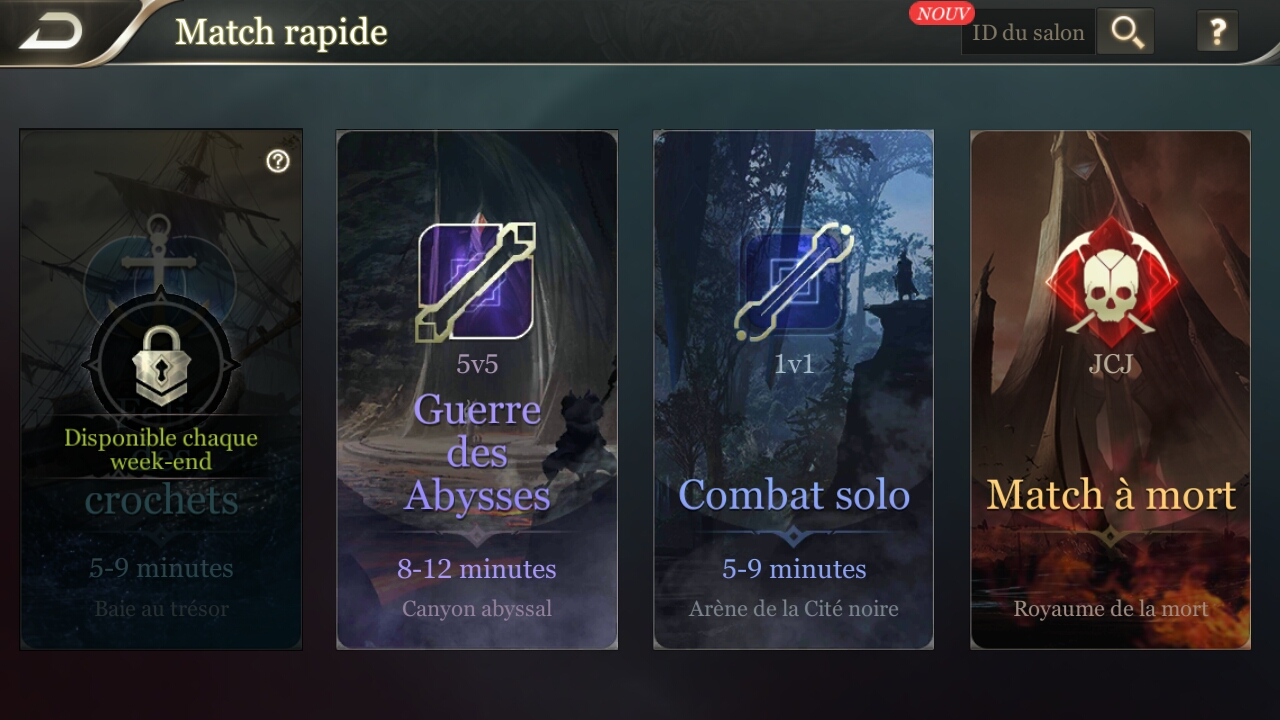Click the Match rapide title
Screen dimensions: 1280x720
pyautogui.click(x=281, y=32)
